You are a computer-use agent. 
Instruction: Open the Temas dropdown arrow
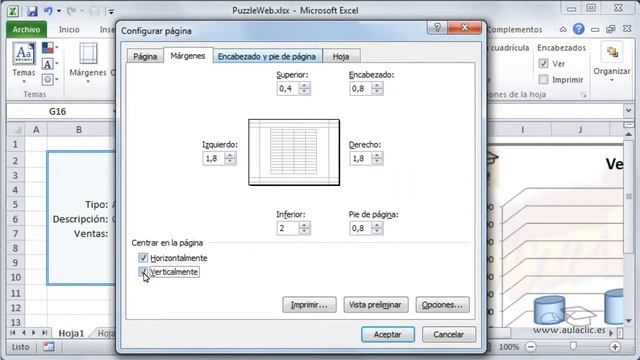[24, 82]
